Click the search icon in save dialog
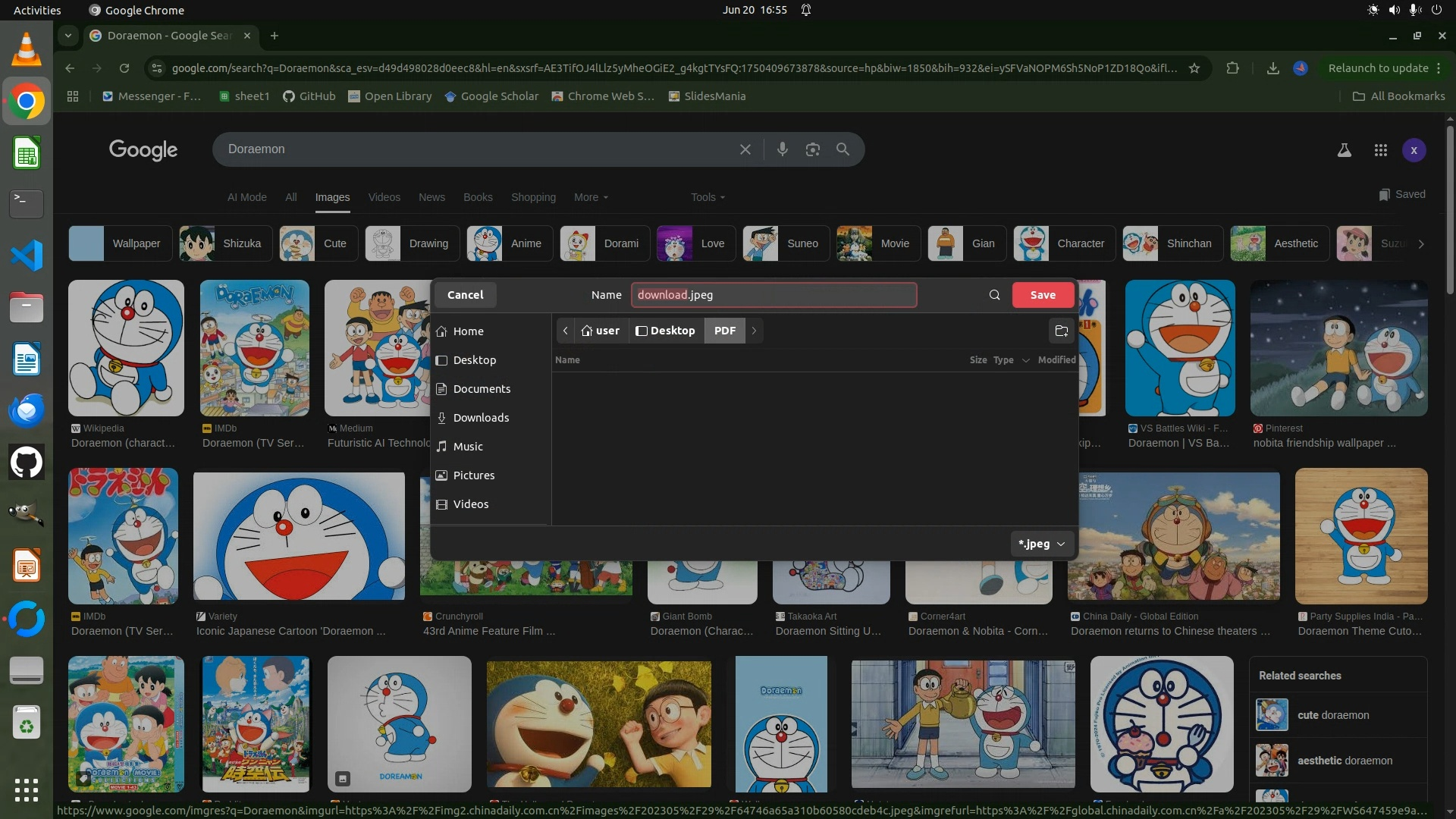Viewport: 1456px width, 819px height. point(994,295)
